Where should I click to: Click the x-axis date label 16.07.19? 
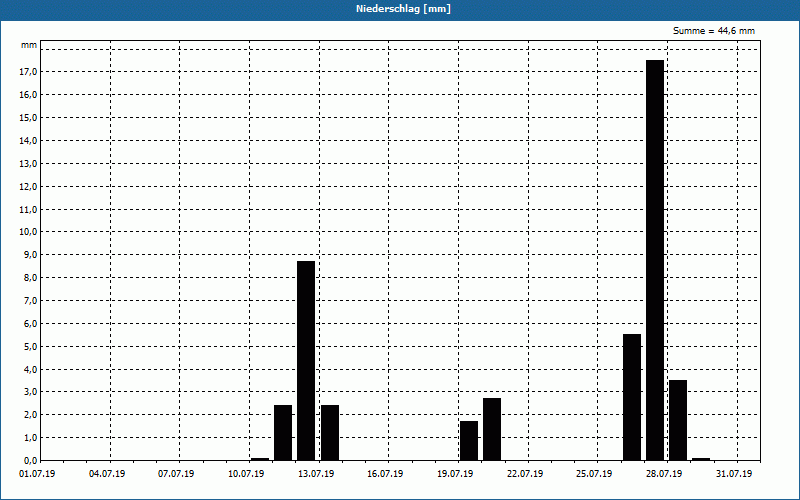pyautogui.click(x=385, y=474)
